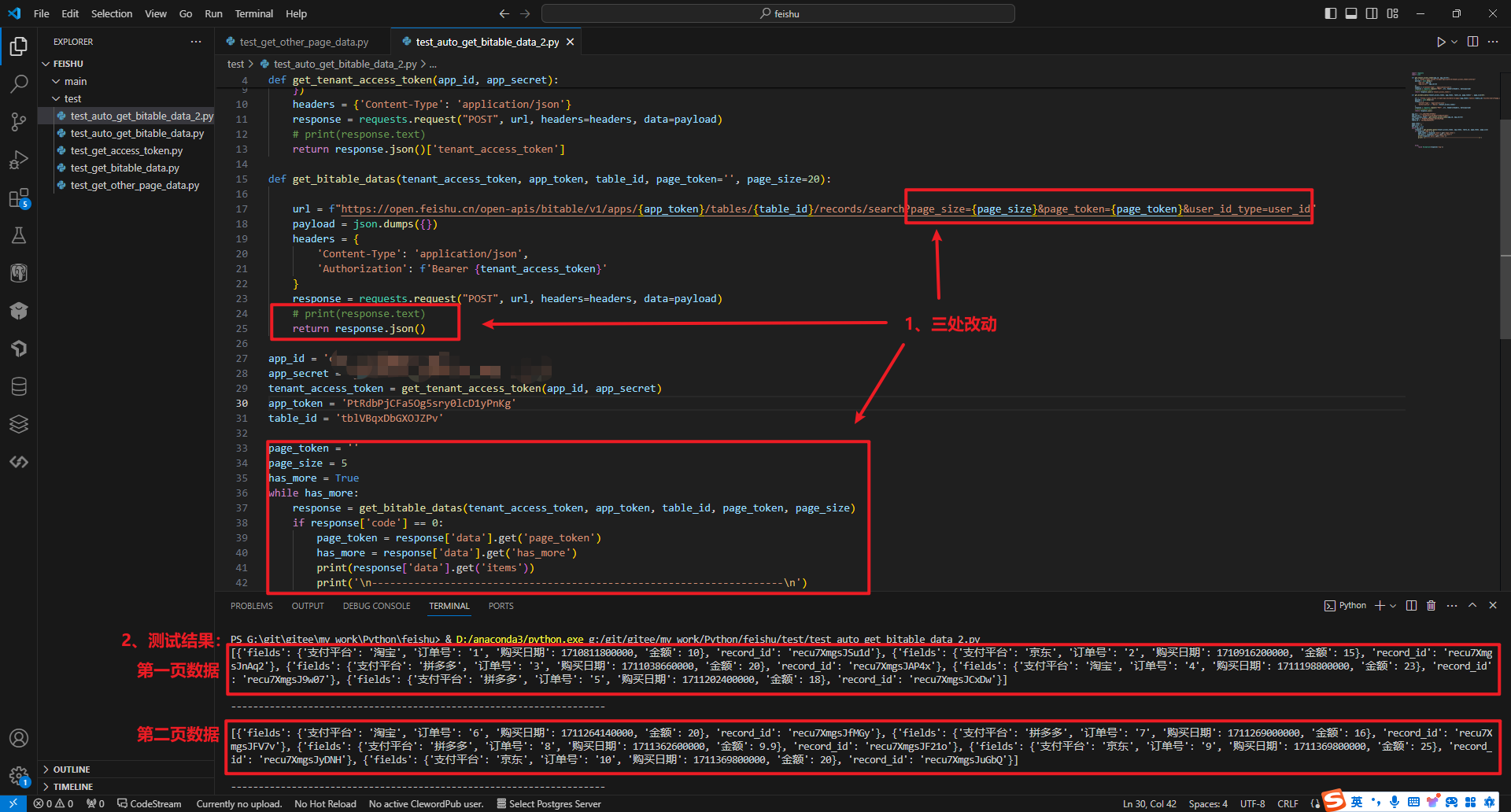1511x812 pixels.
Task: Change line ending via CRLF
Action: tap(1287, 803)
